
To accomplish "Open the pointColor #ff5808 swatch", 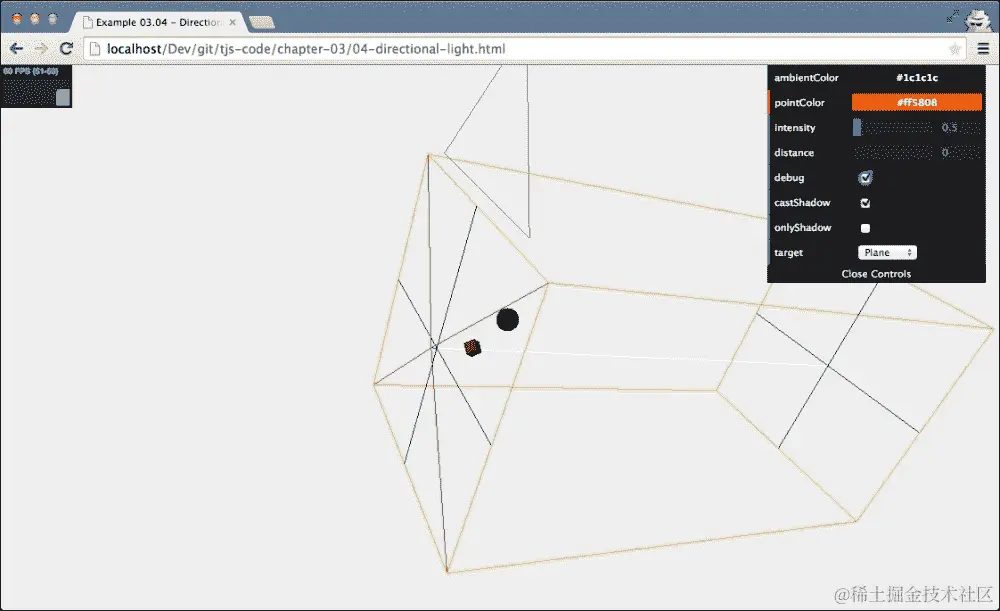I will (x=916, y=102).
